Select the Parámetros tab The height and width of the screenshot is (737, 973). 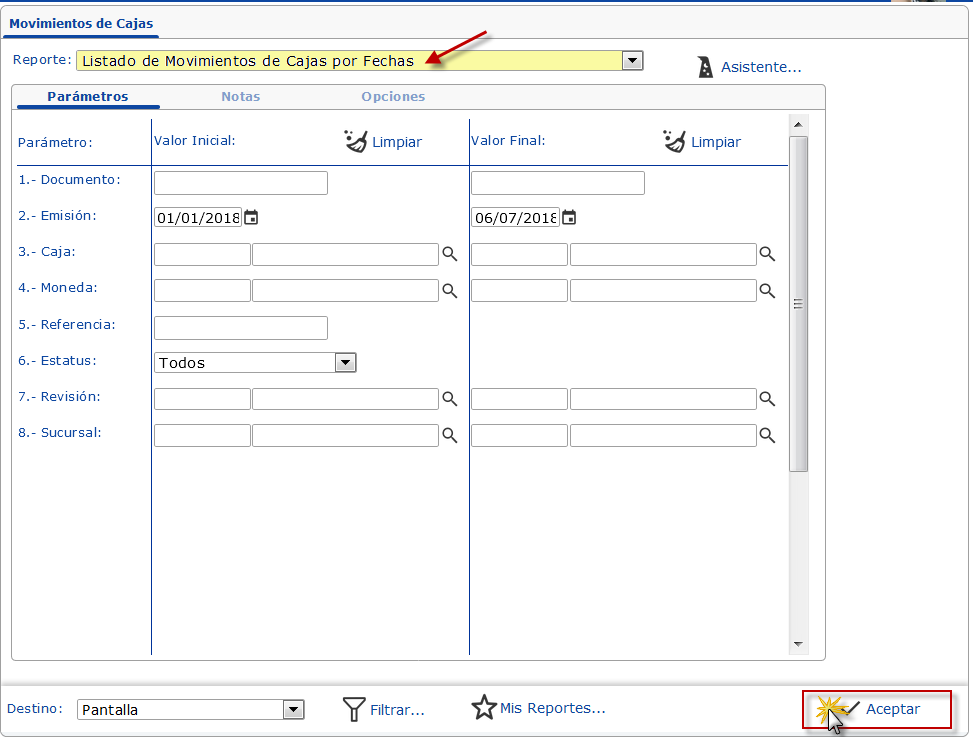[87, 97]
